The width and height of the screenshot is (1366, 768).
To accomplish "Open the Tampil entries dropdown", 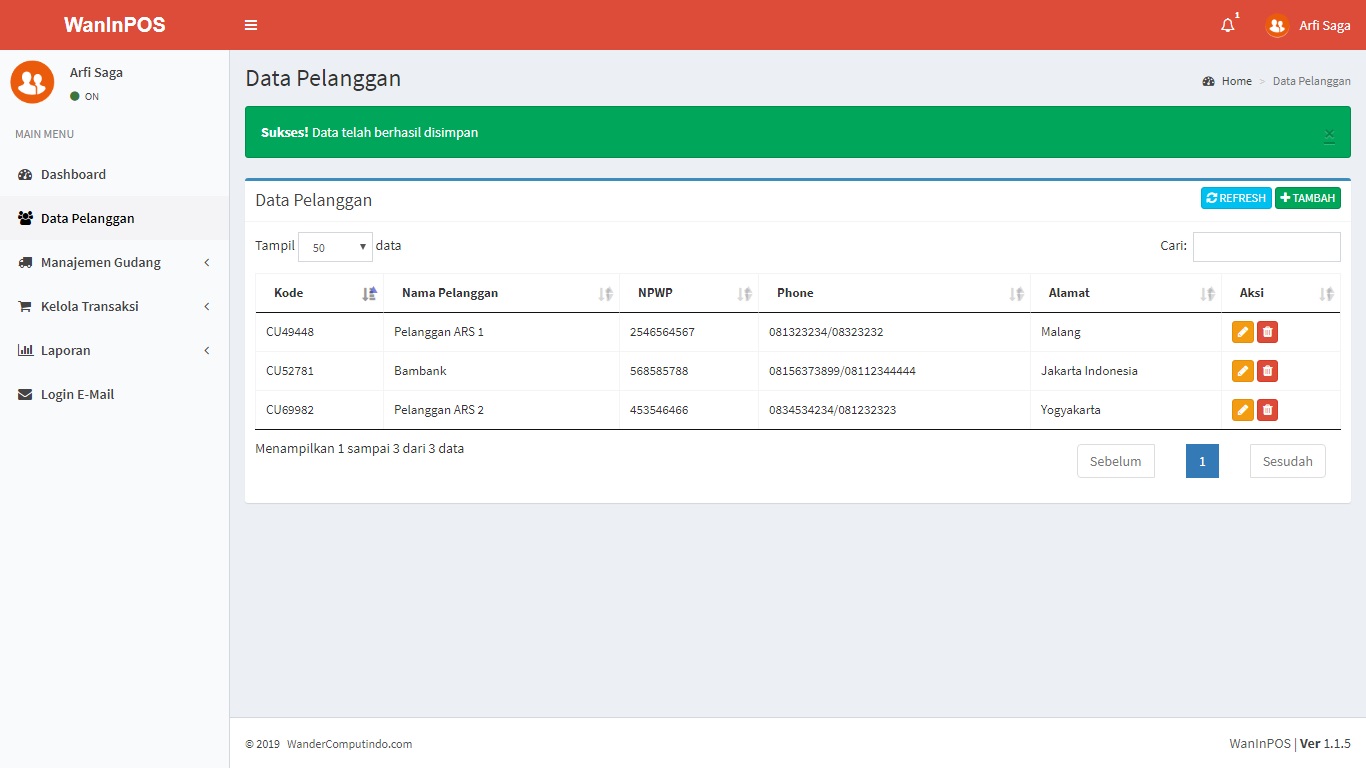I will (x=335, y=247).
